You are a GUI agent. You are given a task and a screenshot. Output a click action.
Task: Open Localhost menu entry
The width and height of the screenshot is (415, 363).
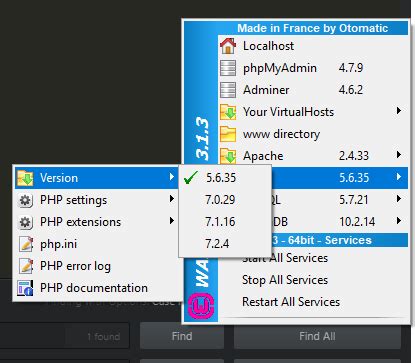point(313,46)
